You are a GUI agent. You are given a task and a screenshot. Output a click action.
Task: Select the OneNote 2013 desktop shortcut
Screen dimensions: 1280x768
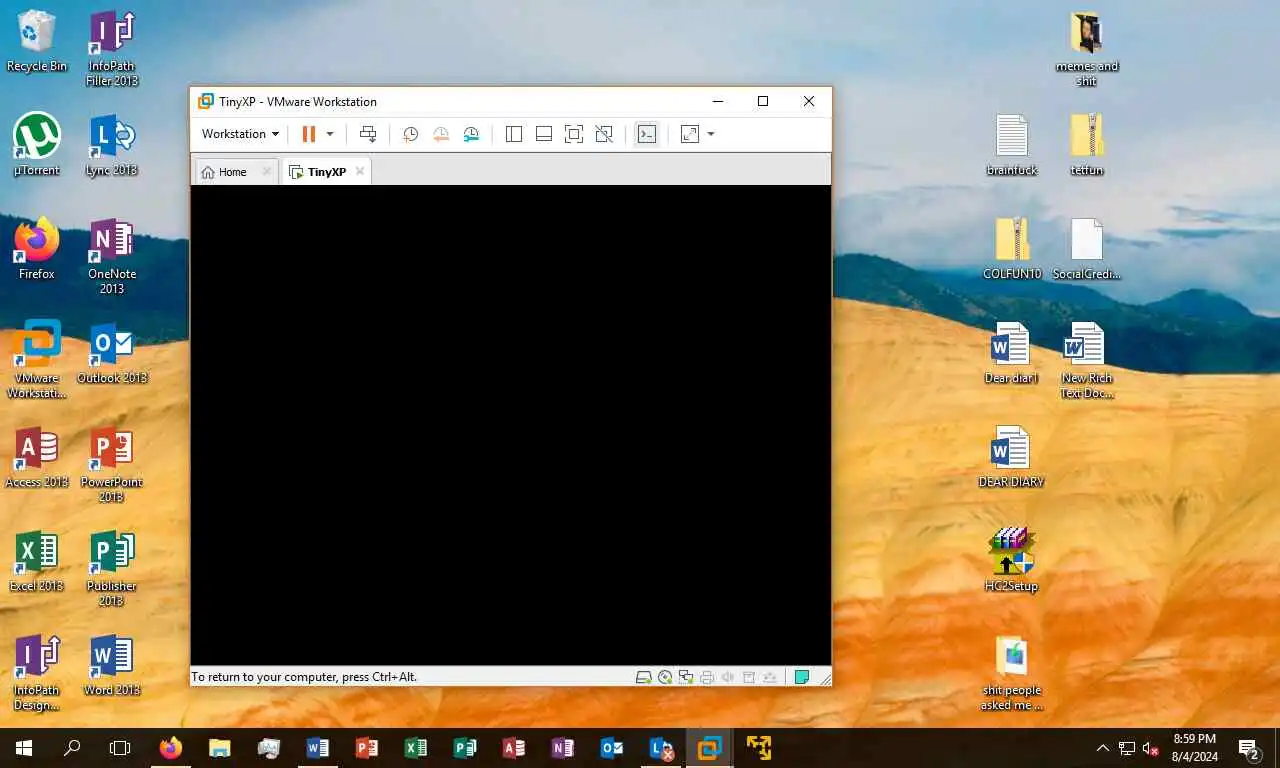click(112, 256)
